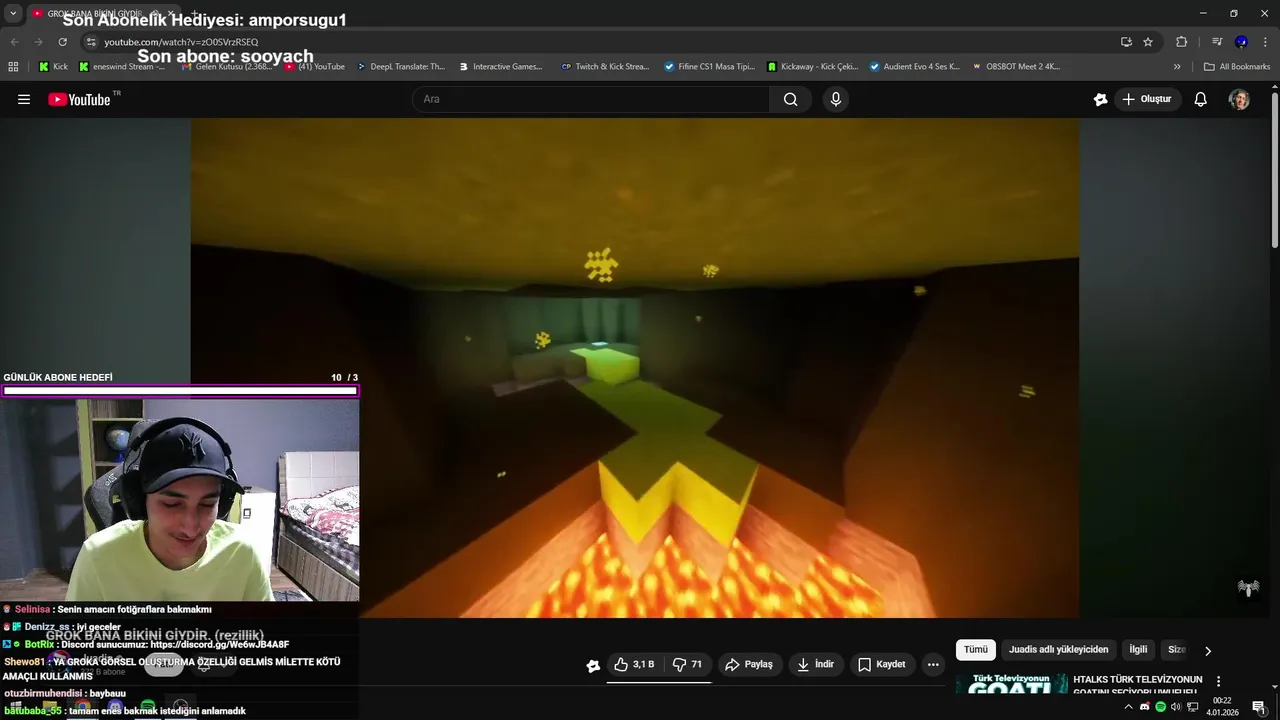Click the search magnifier button
This screenshot has height=720, width=1280.
791,99
